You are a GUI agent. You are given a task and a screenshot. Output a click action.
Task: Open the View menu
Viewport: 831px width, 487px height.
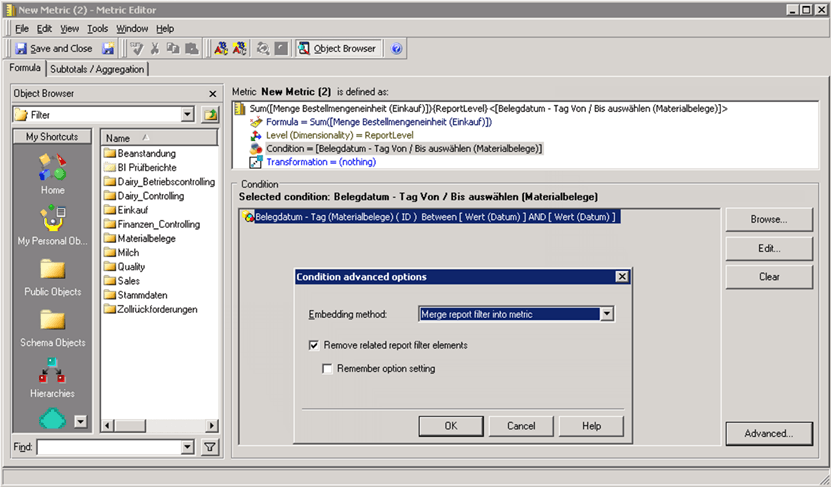(x=69, y=29)
